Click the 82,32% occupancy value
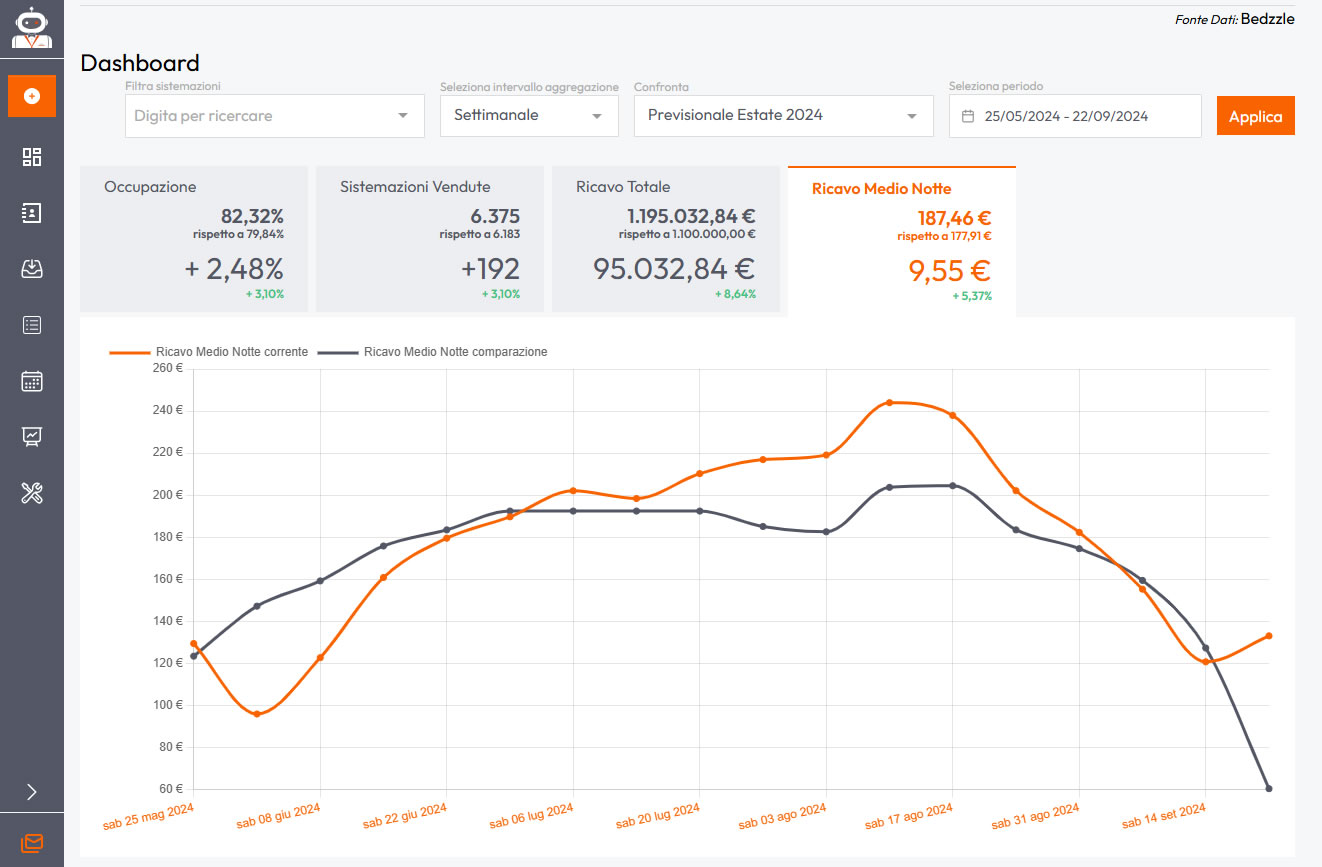1322x867 pixels. pos(252,216)
